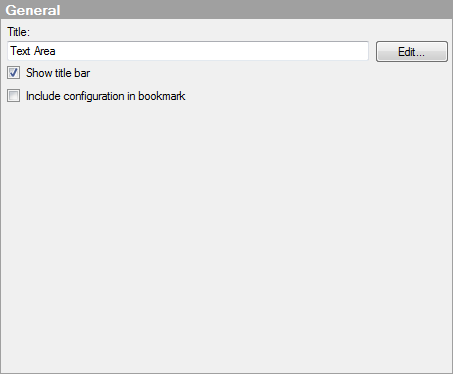Focus the Title text box containing Text Area
453x374 pixels.
click(188, 51)
